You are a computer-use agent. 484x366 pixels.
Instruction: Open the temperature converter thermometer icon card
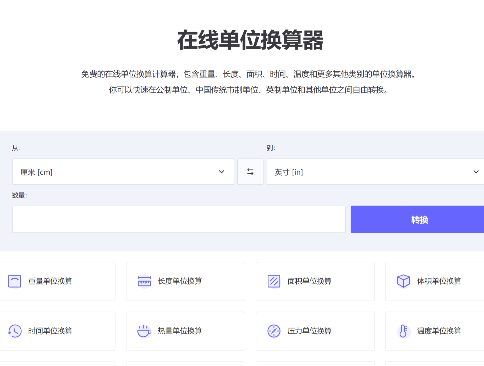(x=435, y=331)
